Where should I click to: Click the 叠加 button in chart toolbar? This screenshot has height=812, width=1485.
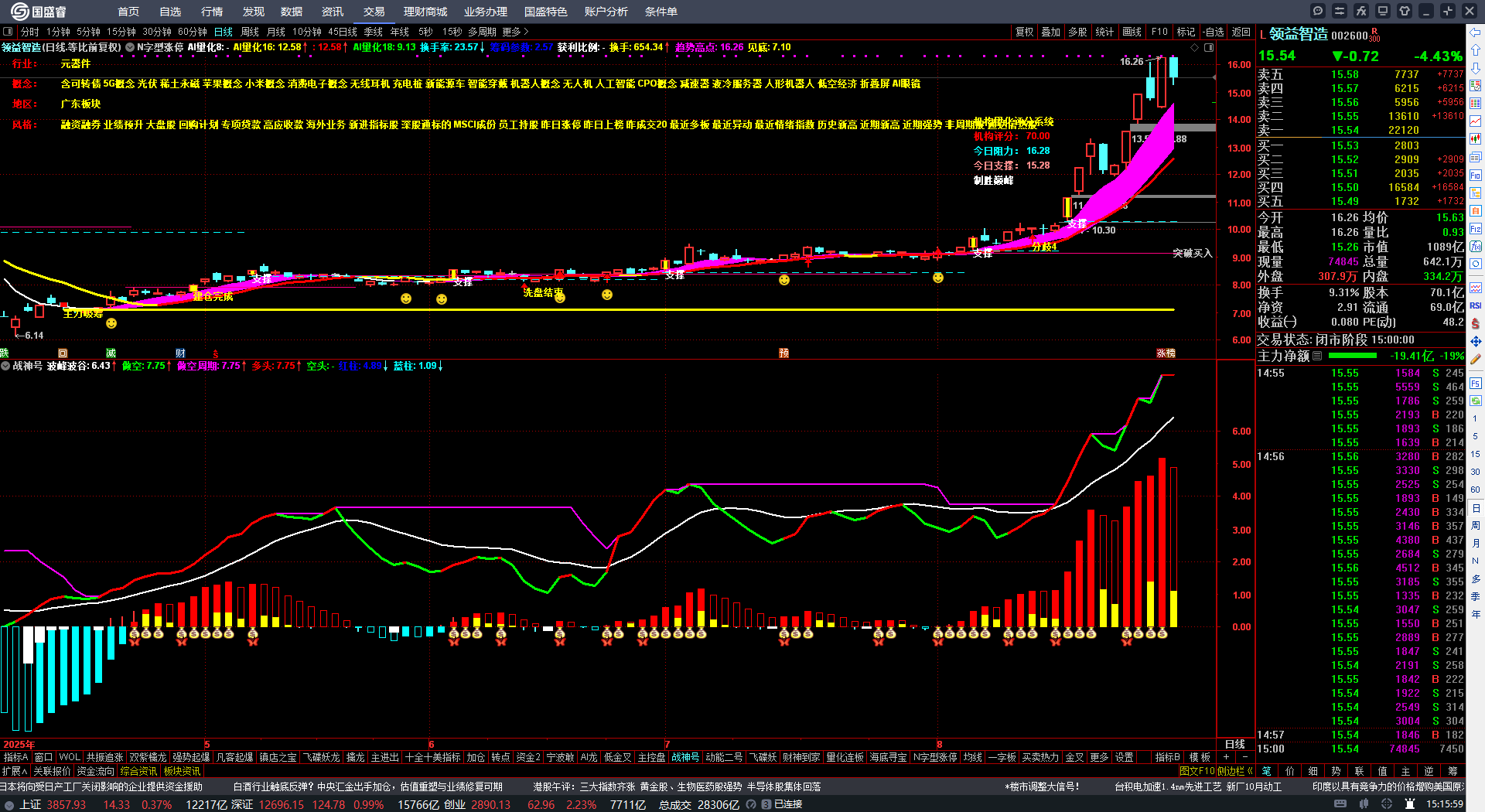coord(1051,32)
